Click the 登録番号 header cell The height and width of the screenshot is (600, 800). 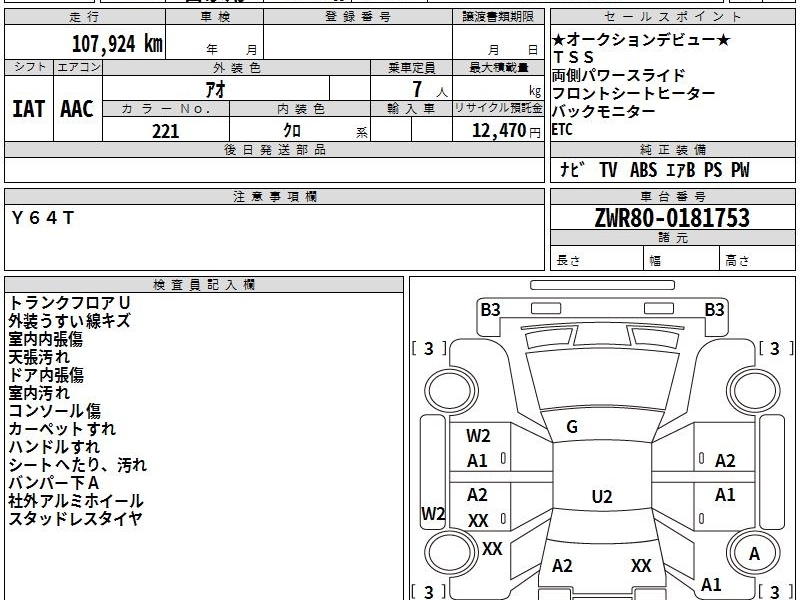[358, 17]
